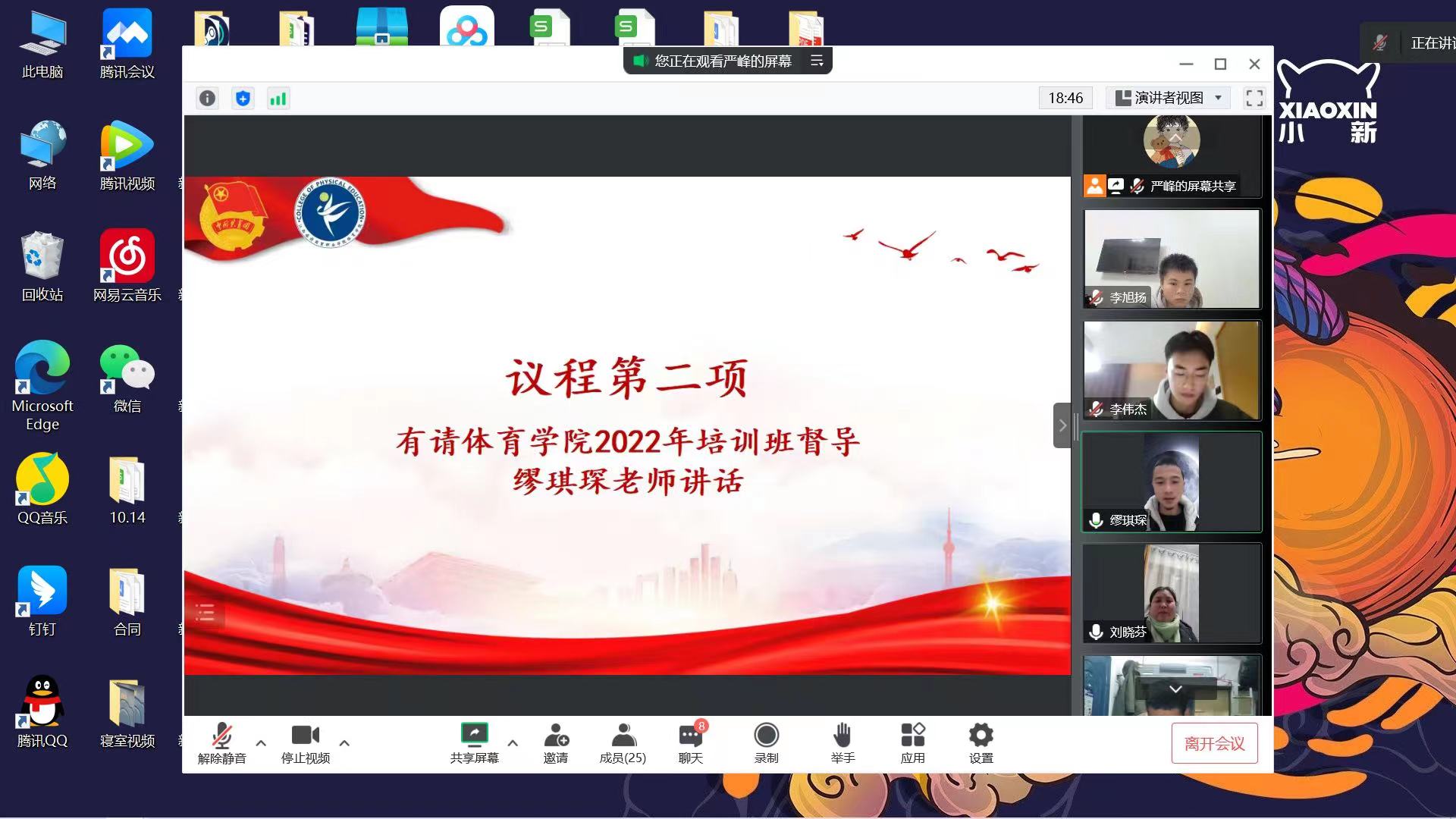Open the 寝室视频 folder on desktop
1456x819 pixels.
click(x=127, y=713)
